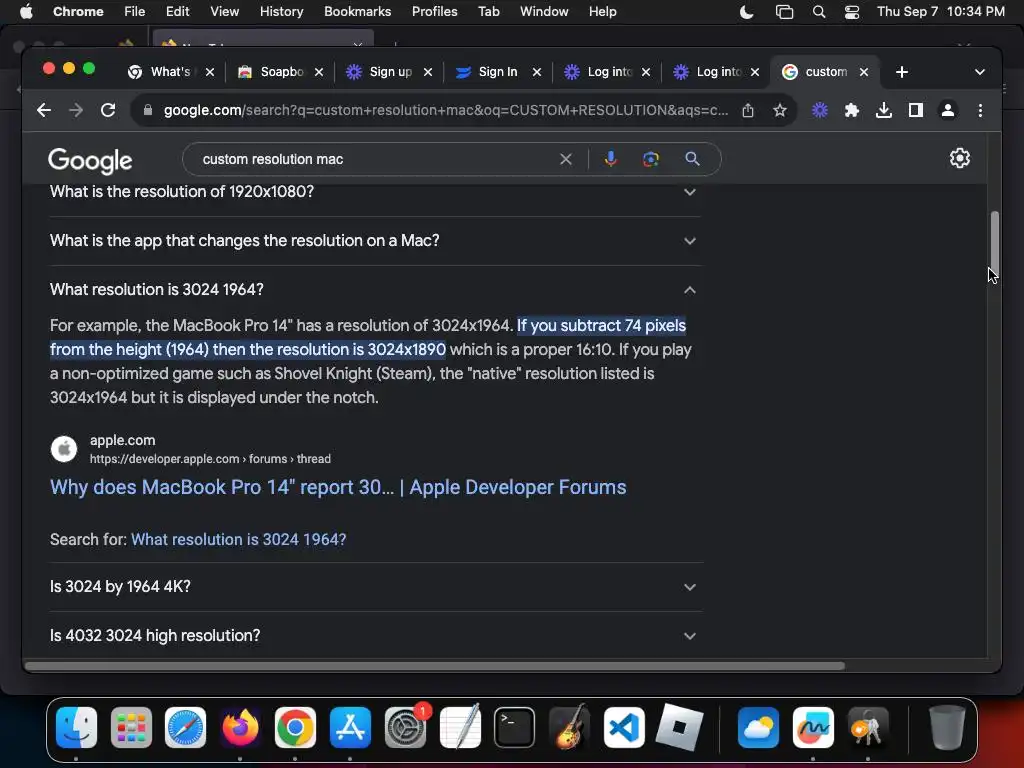
Task: Search by image with Google Lens
Action: pyautogui.click(x=650, y=159)
